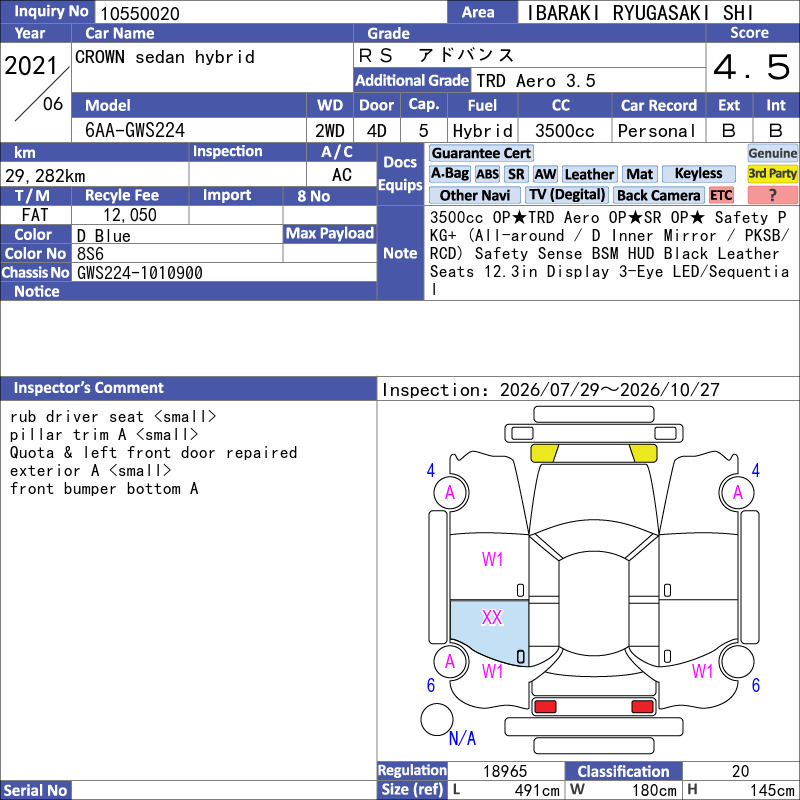Click classification value 20

(740, 771)
